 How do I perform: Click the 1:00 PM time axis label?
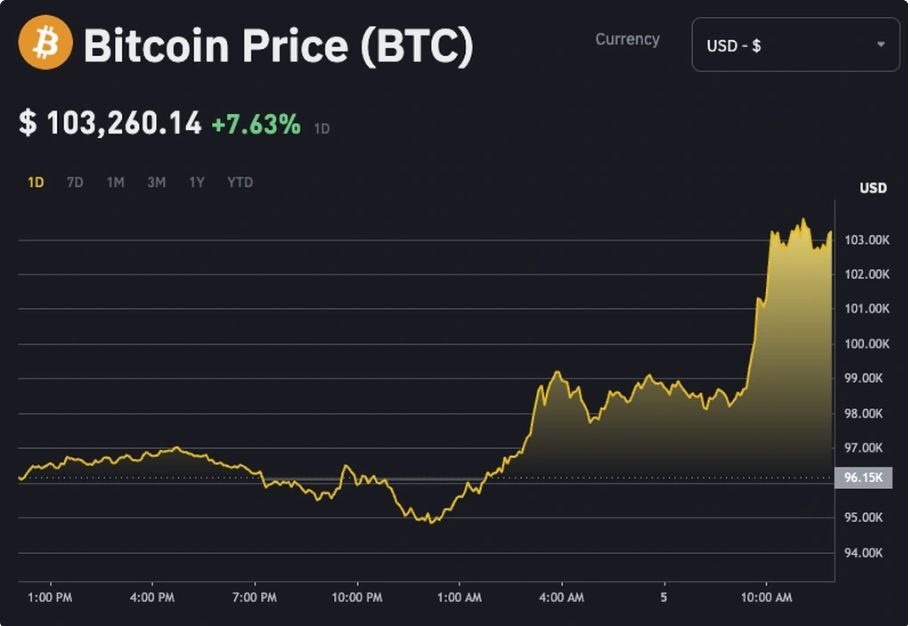pyautogui.click(x=50, y=597)
